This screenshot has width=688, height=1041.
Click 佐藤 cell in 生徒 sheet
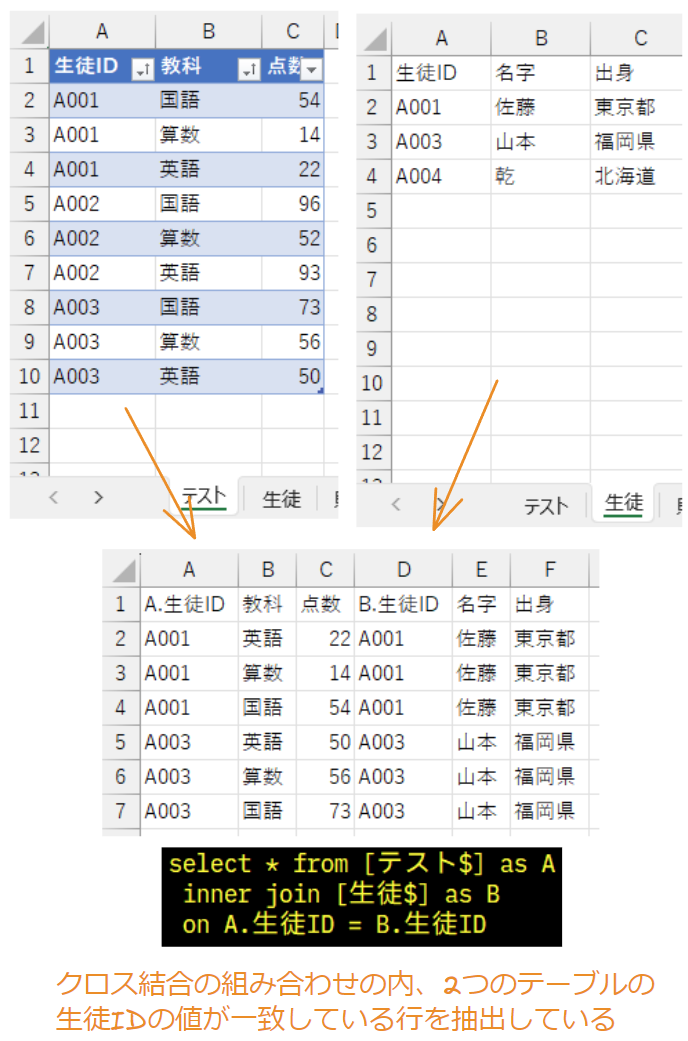[x=541, y=107]
